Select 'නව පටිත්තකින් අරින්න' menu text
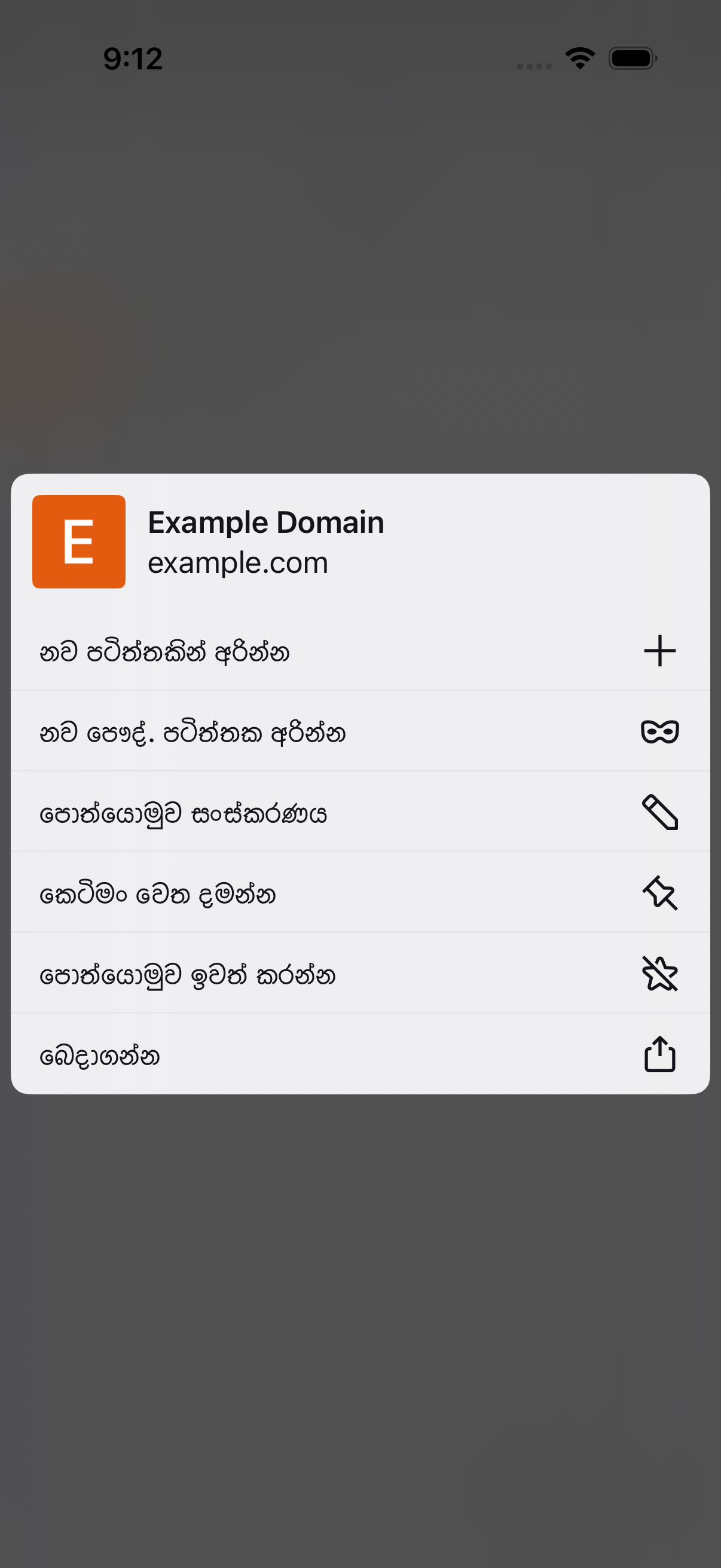This screenshot has height=1568, width=721. (164, 652)
